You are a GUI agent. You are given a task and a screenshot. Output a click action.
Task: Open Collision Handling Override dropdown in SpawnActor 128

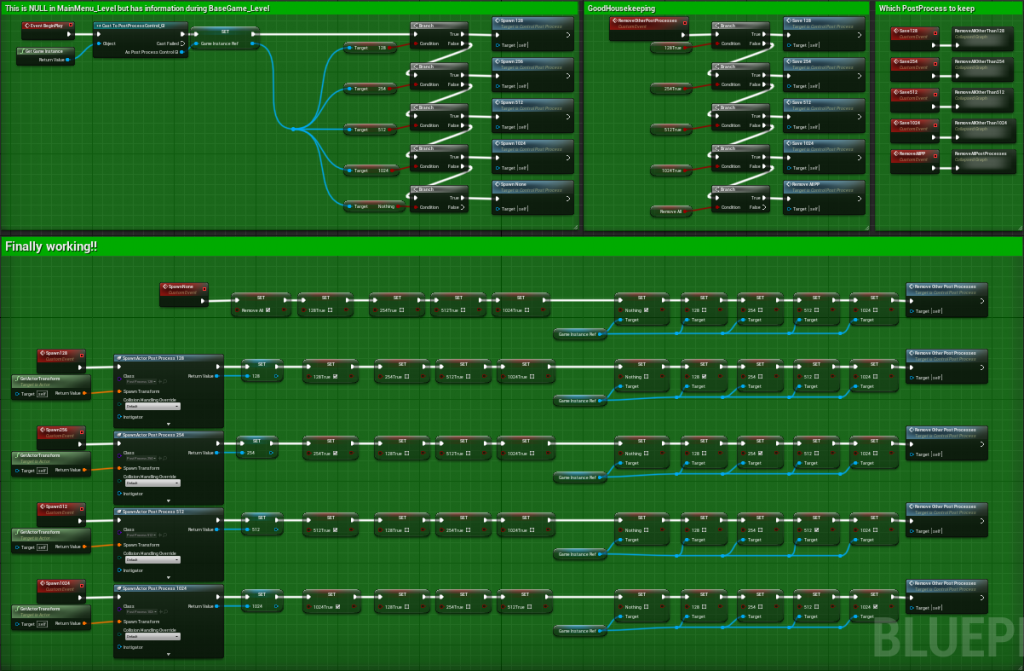152,406
